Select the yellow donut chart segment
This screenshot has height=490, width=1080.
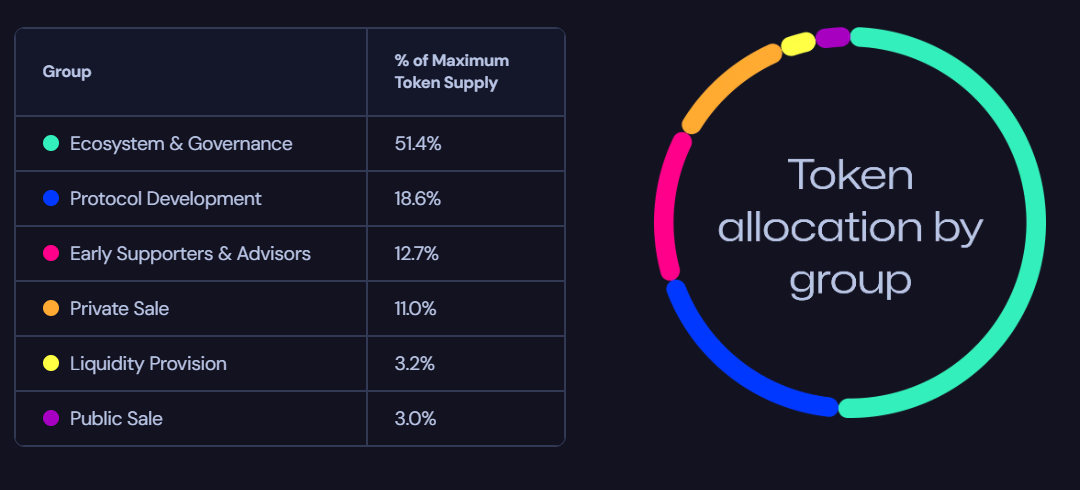(798, 44)
